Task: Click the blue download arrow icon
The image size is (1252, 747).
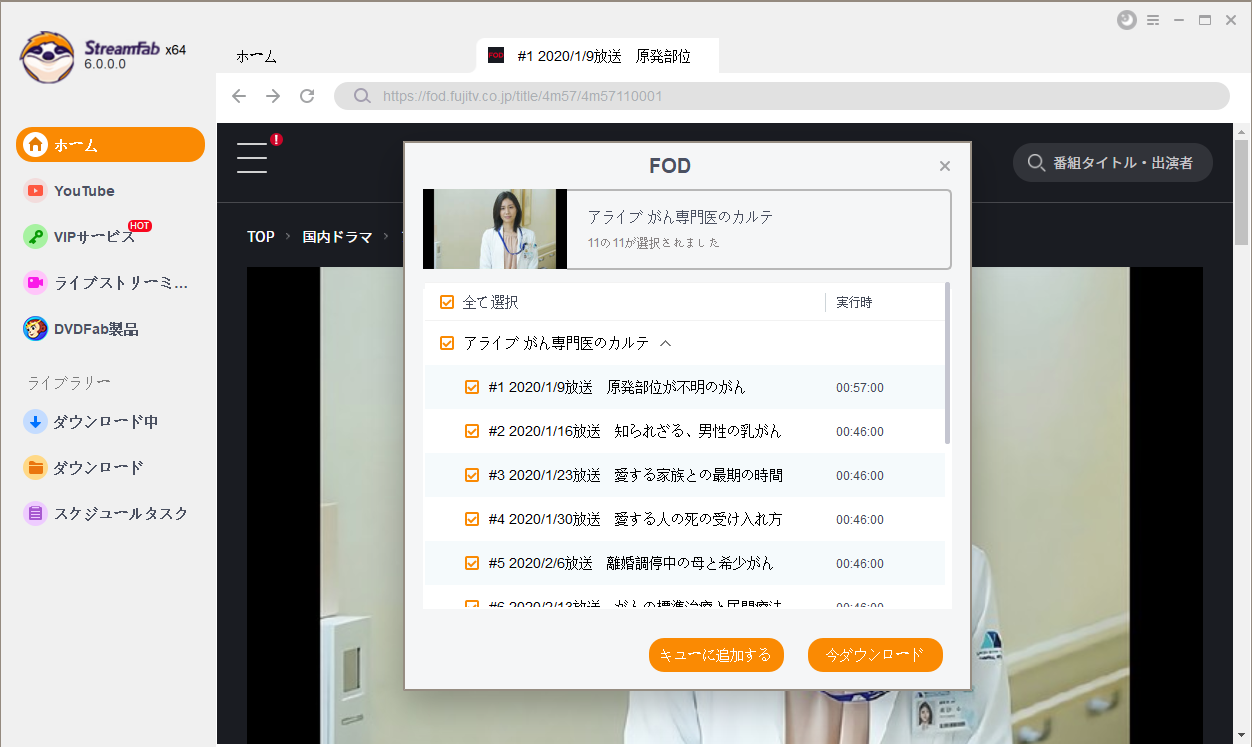Action: 36,422
